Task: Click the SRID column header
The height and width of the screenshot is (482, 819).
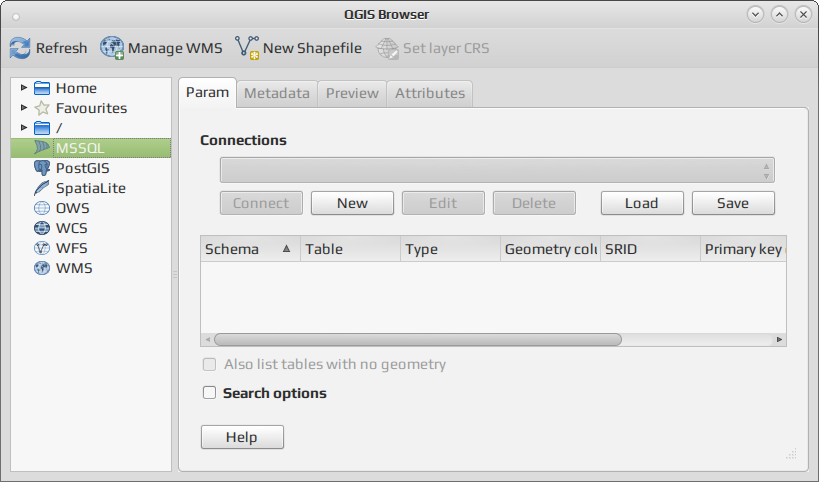Action: [x=650, y=249]
